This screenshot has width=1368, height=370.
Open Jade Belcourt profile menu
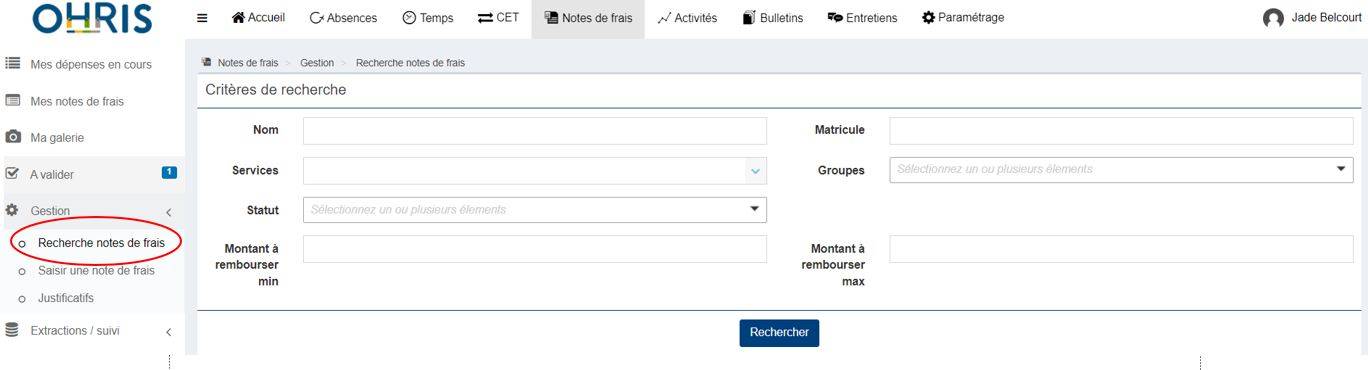(1326, 18)
